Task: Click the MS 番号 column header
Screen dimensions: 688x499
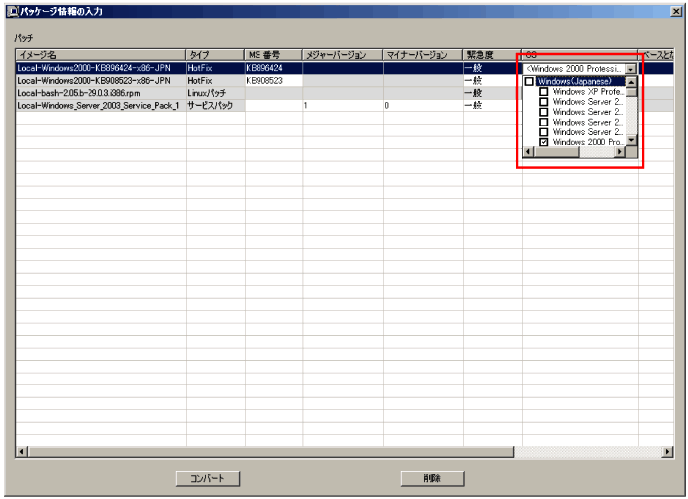Action: click(273, 55)
